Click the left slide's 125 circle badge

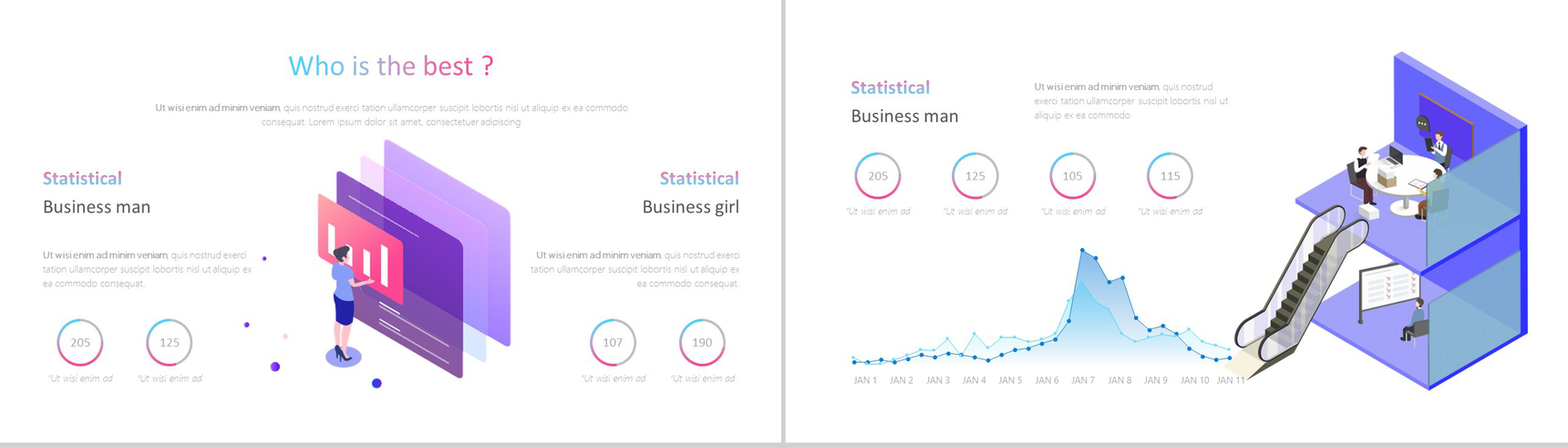(x=170, y=342)
